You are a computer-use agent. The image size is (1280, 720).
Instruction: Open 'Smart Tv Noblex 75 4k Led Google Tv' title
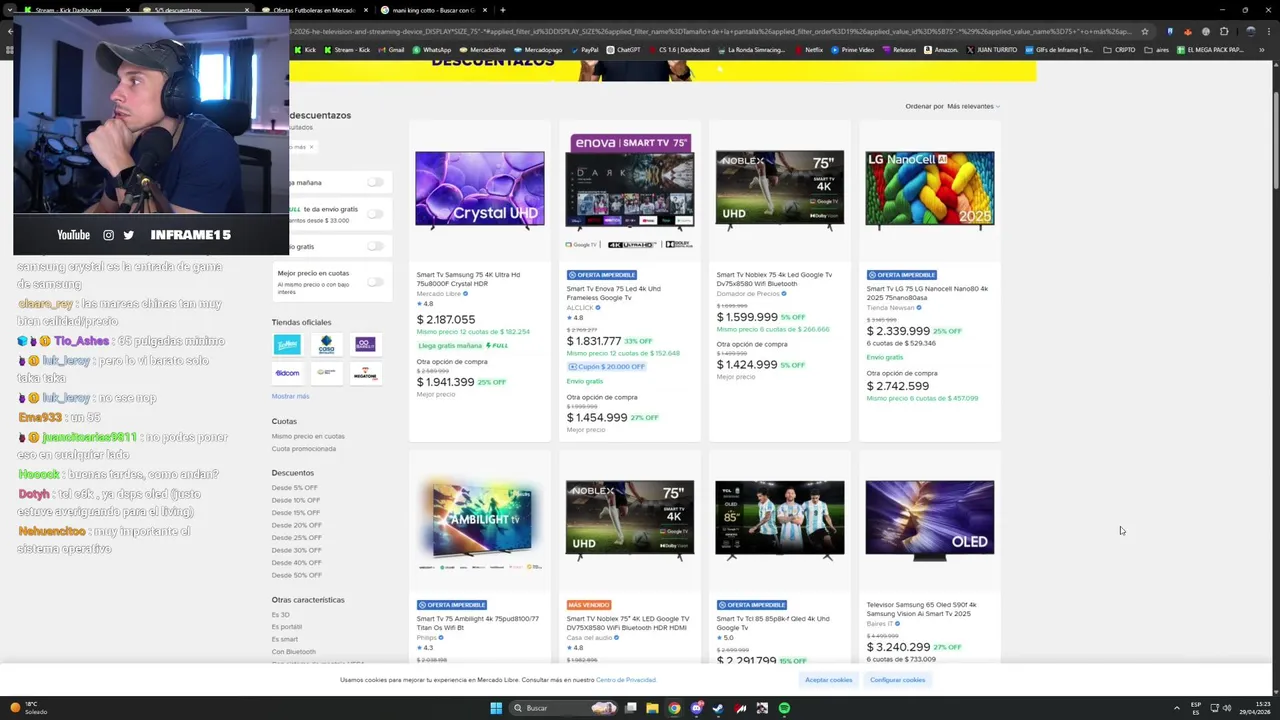point(774,279)
